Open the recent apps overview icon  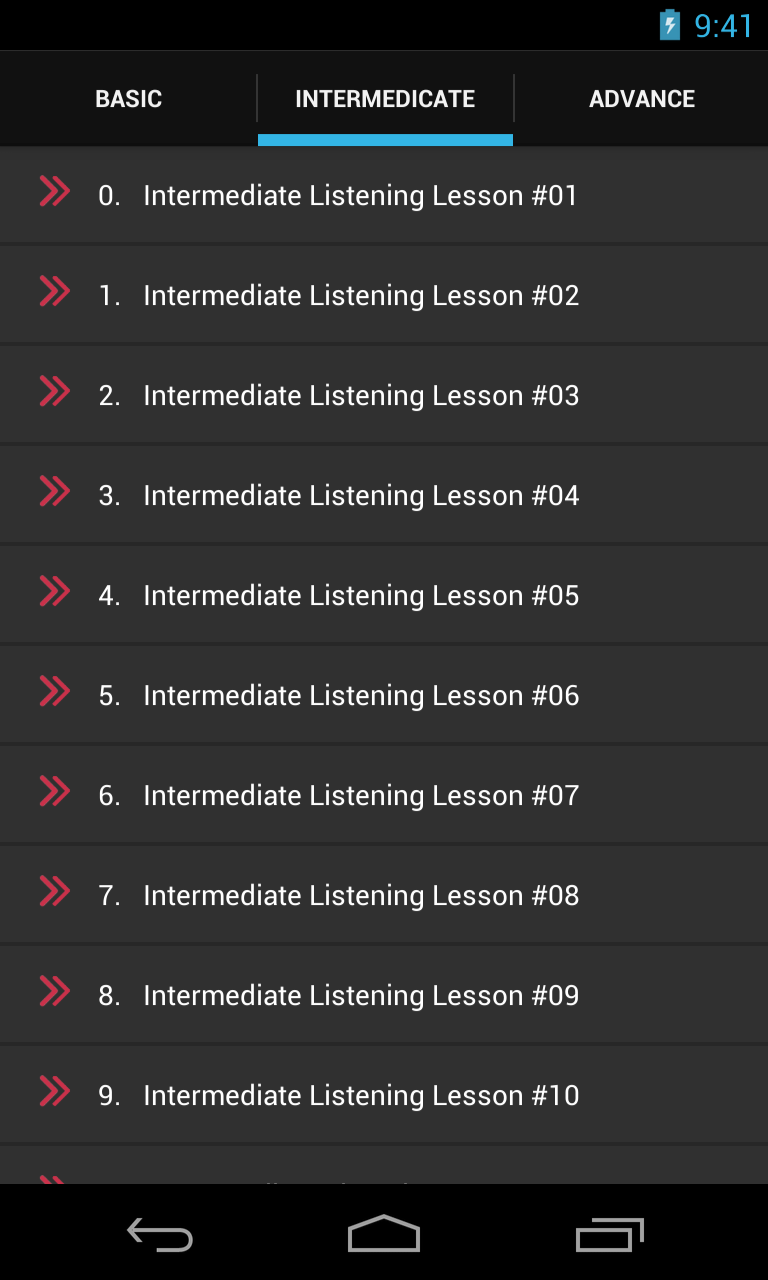pos(610,1234)
